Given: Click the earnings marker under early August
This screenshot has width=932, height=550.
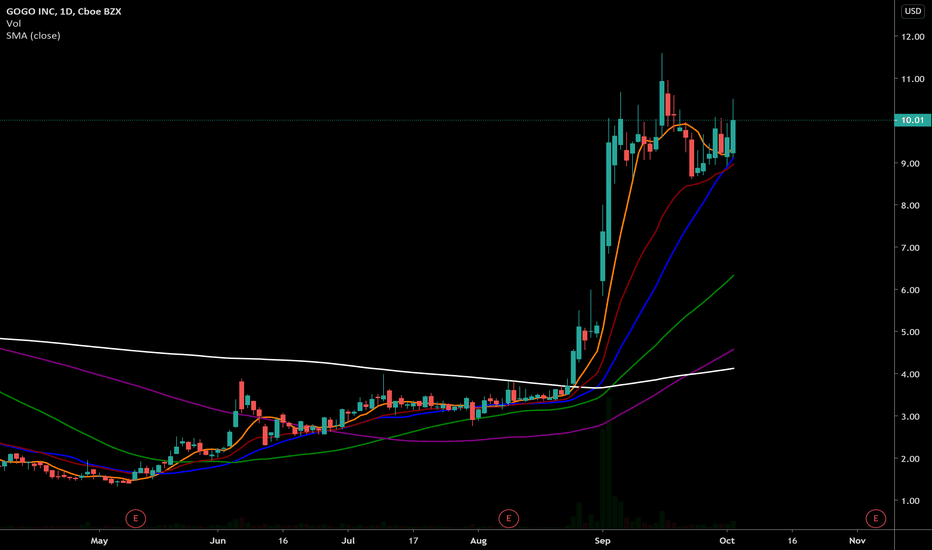Looking at the screenshot, I should pyautogui.click(x=508, y=518).
